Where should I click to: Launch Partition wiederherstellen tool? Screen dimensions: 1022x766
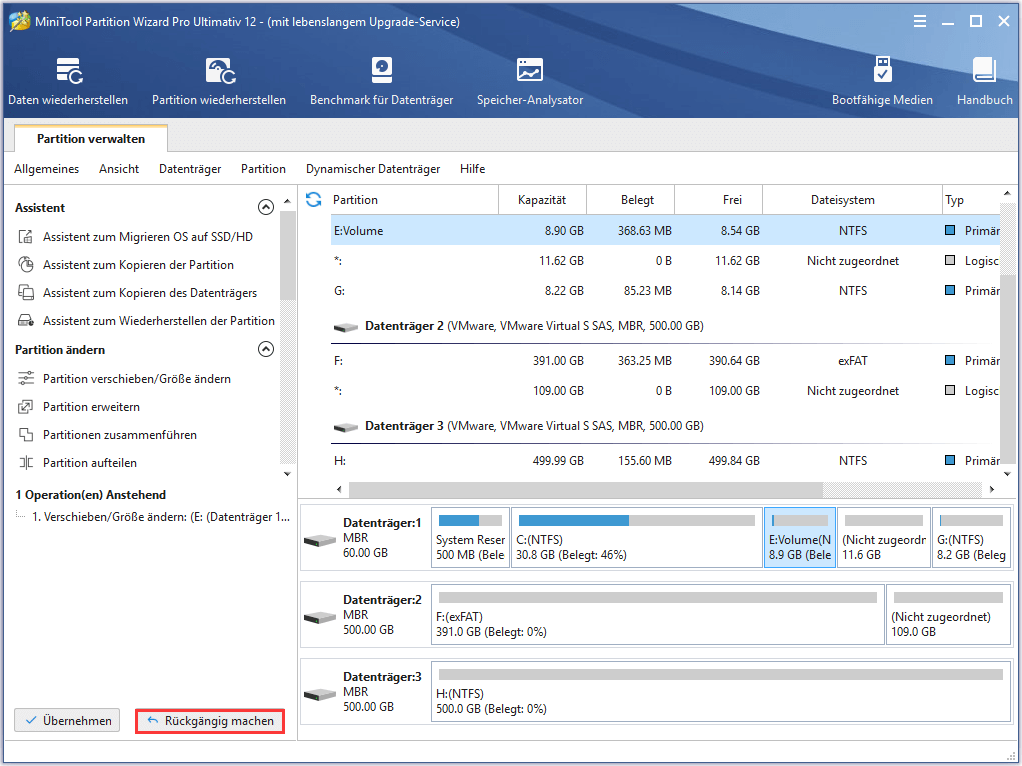pyautogui.click(x=219, y=81)
